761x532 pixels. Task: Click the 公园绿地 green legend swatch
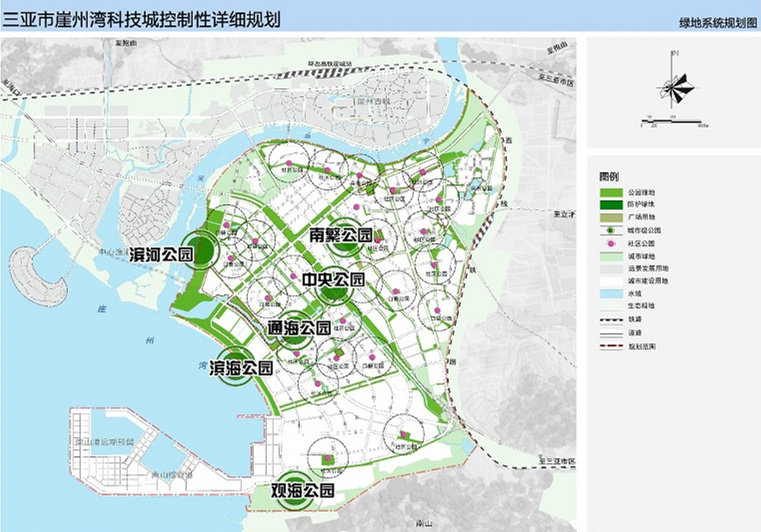coord(611,191)
